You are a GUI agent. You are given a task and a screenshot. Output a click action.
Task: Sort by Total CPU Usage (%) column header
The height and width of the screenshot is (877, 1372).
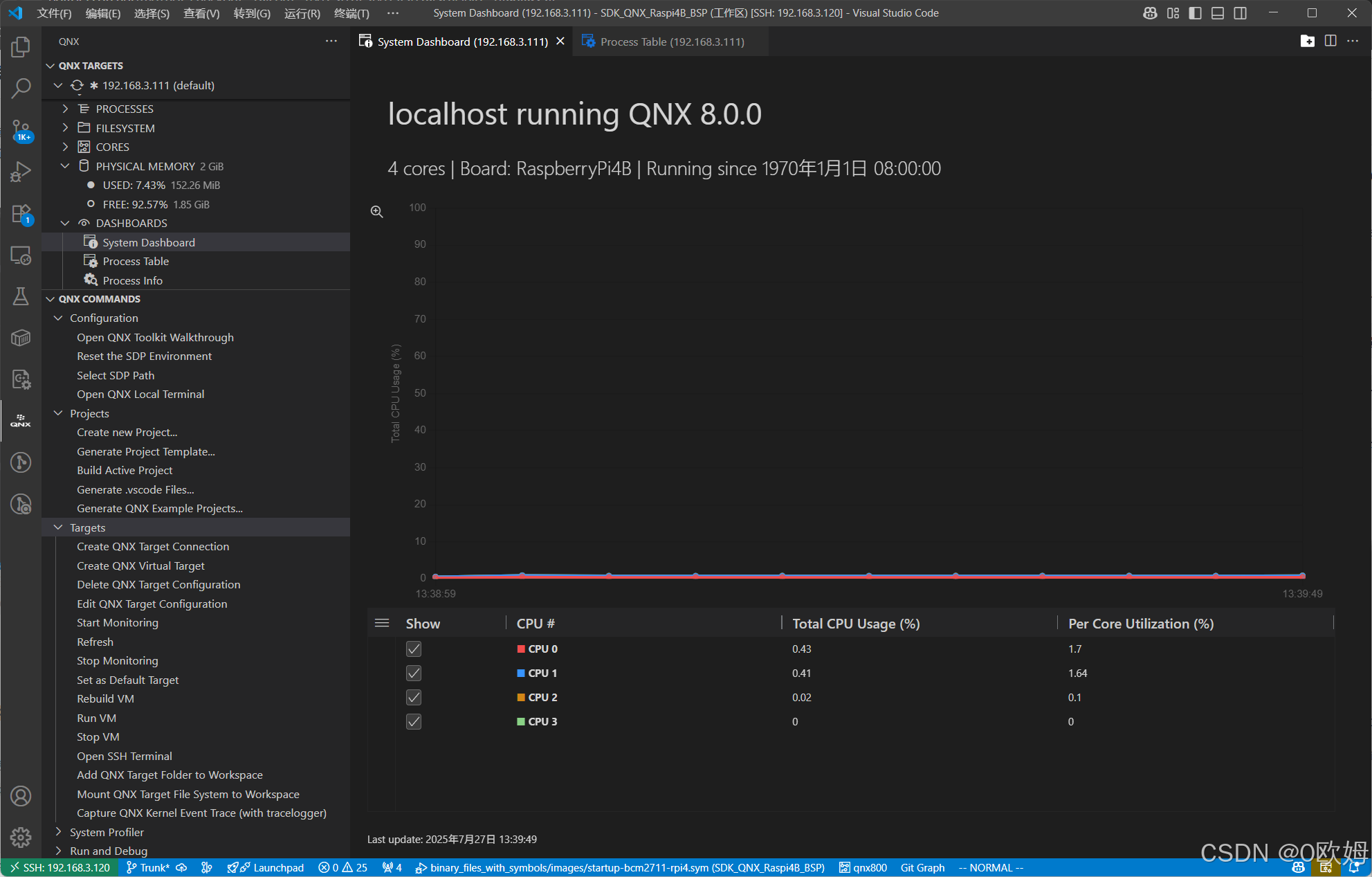coord(856,624)
